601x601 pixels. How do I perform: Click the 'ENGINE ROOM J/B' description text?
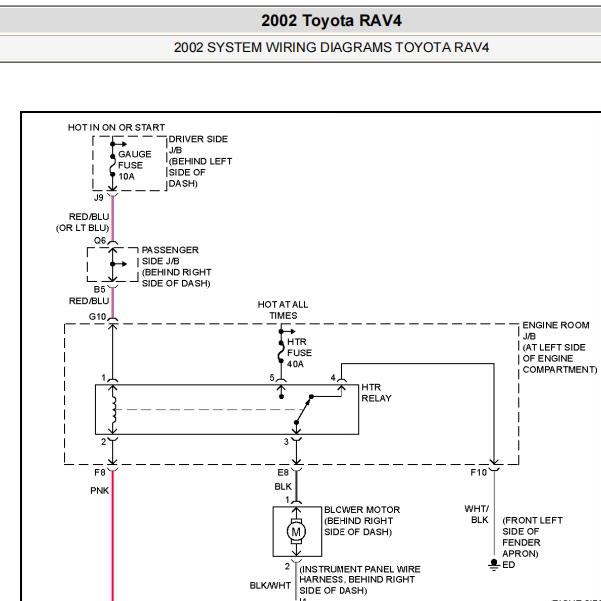click(560, 347)
